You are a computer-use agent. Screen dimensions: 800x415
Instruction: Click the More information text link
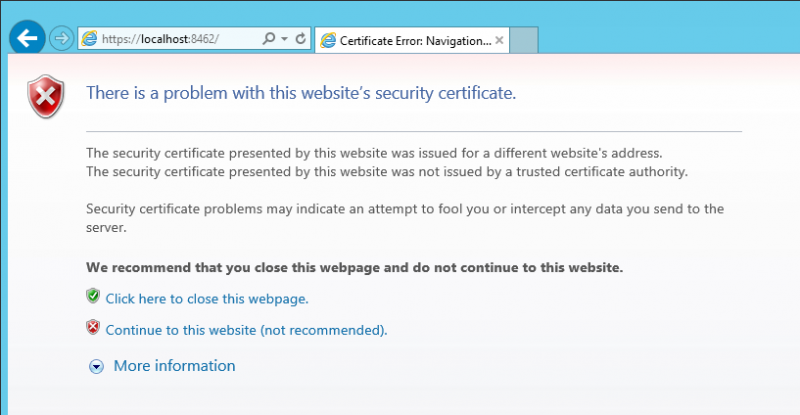click(174, 365)
